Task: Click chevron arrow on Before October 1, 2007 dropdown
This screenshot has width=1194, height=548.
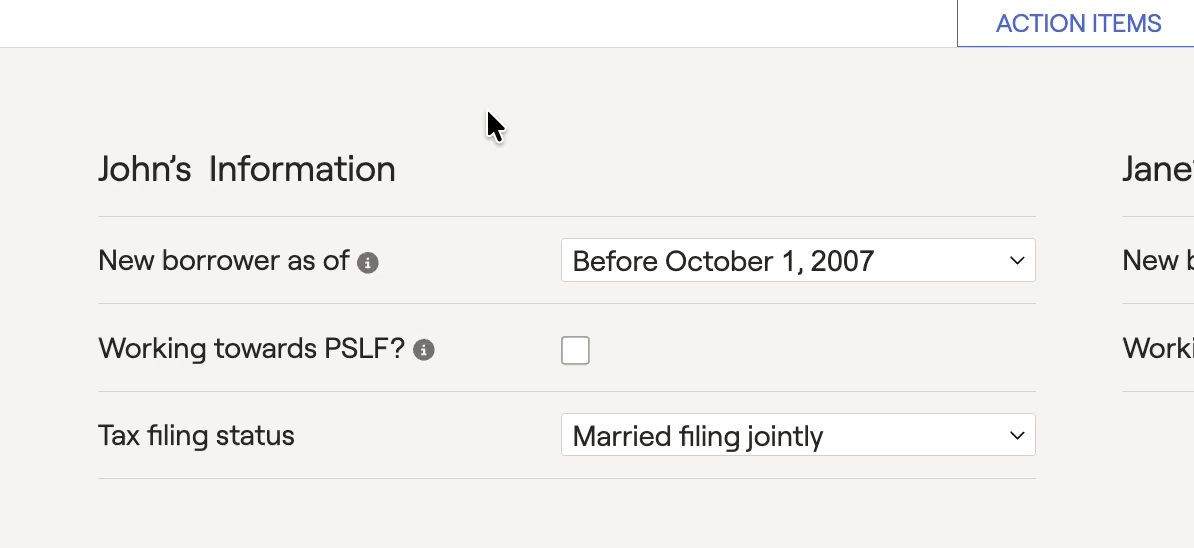Action: [1017, 261]
